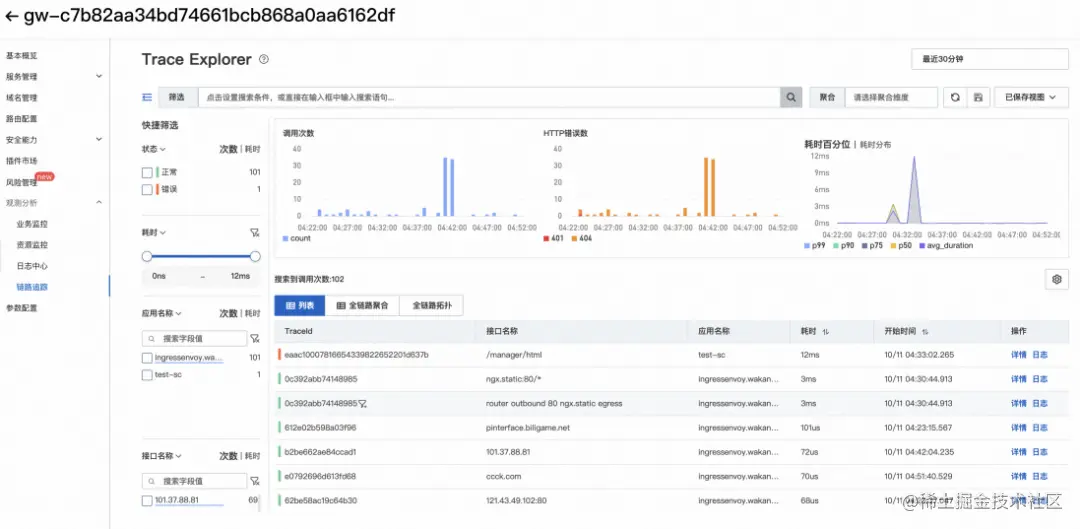Open 详情 for pinterface.biligame.net trace
This screenshot has width=1080, height=529.
click(x=1019, y=428)
